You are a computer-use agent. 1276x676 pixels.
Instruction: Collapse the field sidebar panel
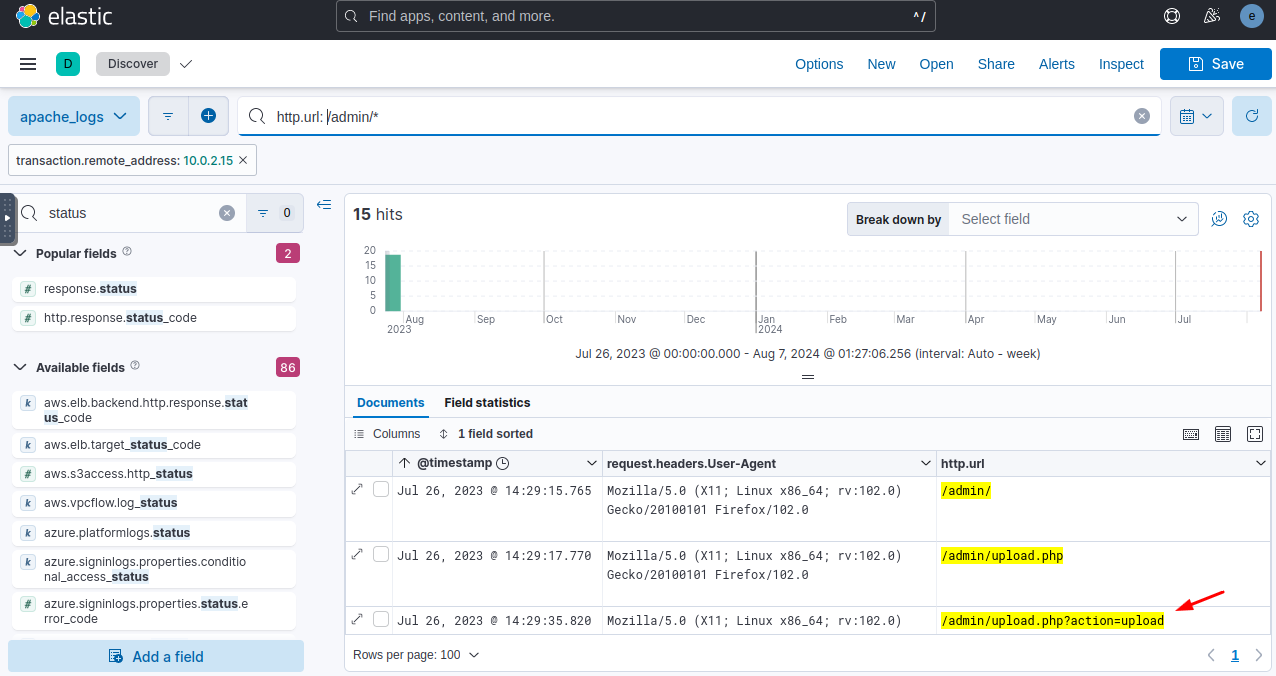[x=324, y=205]
